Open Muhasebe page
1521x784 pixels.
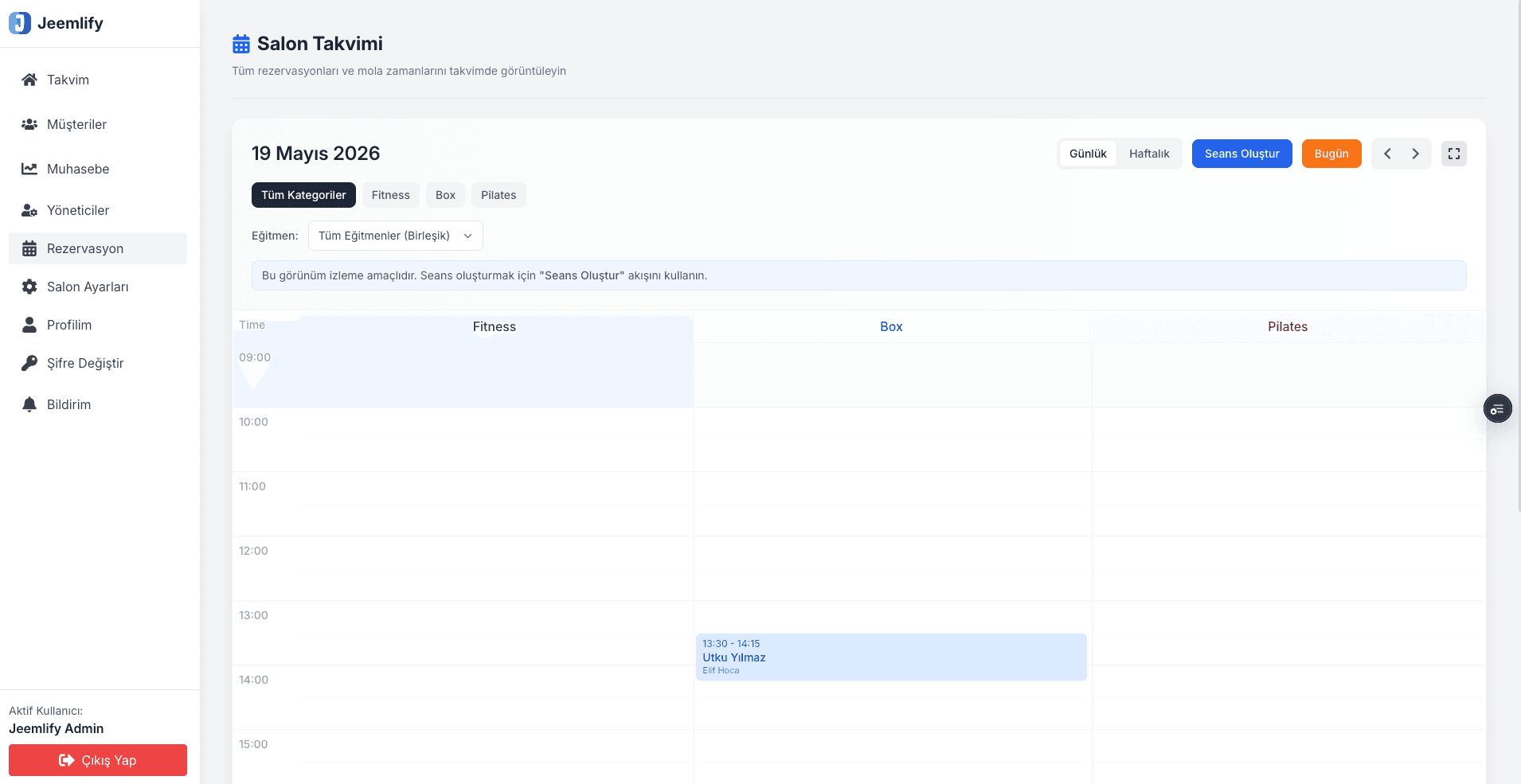[98, 169]
